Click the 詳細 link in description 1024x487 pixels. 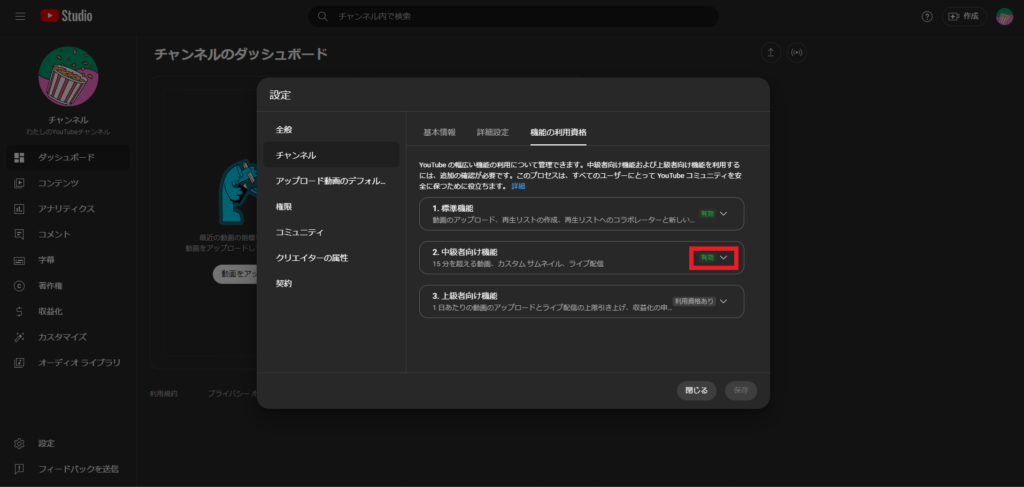518,187
